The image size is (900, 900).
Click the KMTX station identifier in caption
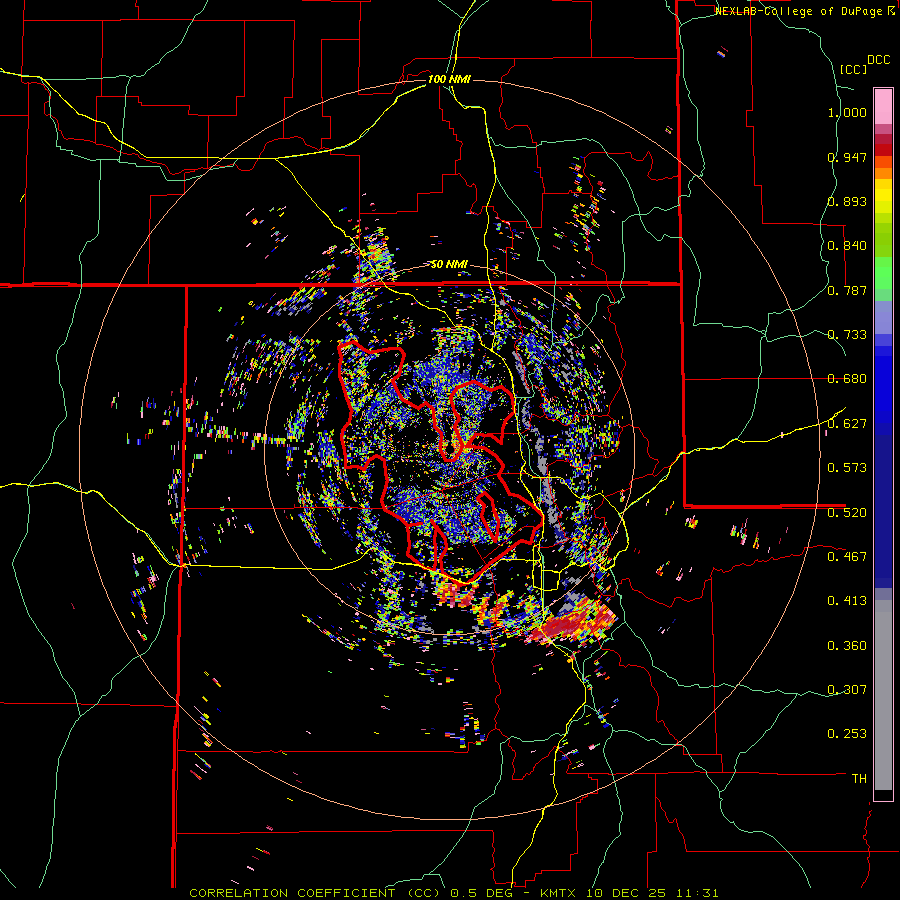tap(560, 893)
